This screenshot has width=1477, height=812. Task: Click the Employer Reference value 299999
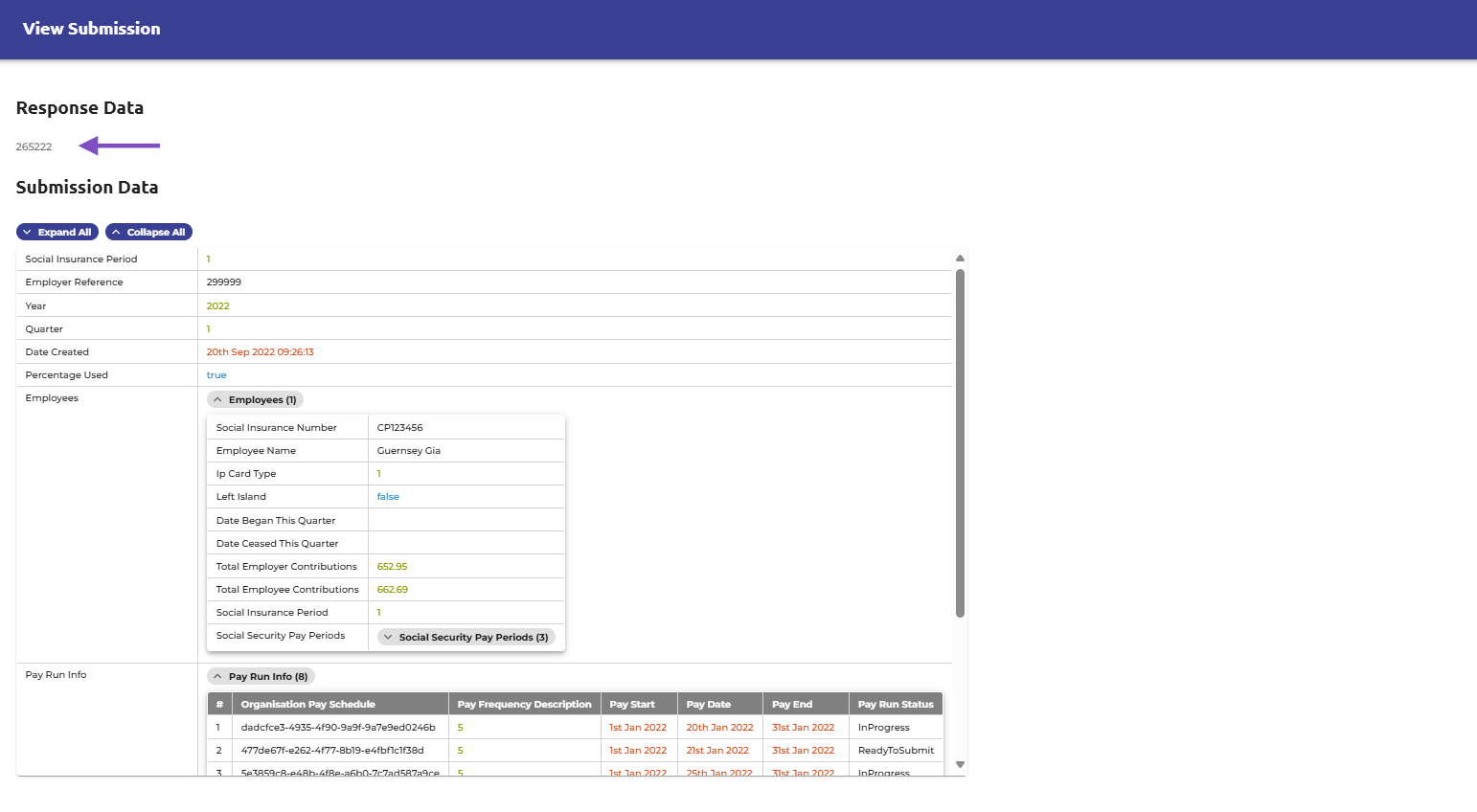coord(224,282)
